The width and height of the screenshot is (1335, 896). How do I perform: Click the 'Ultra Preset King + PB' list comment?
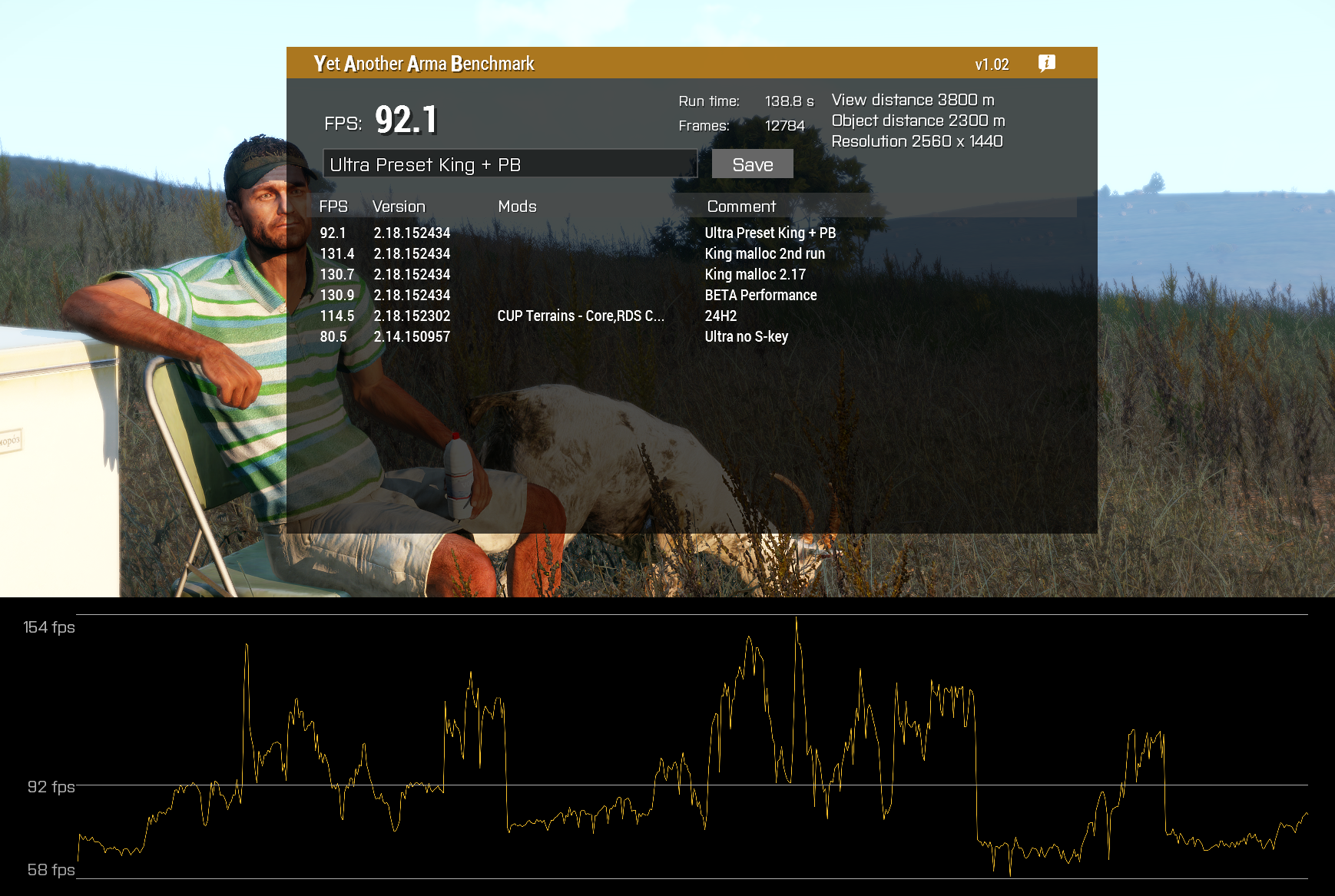(x=770, y=233)
